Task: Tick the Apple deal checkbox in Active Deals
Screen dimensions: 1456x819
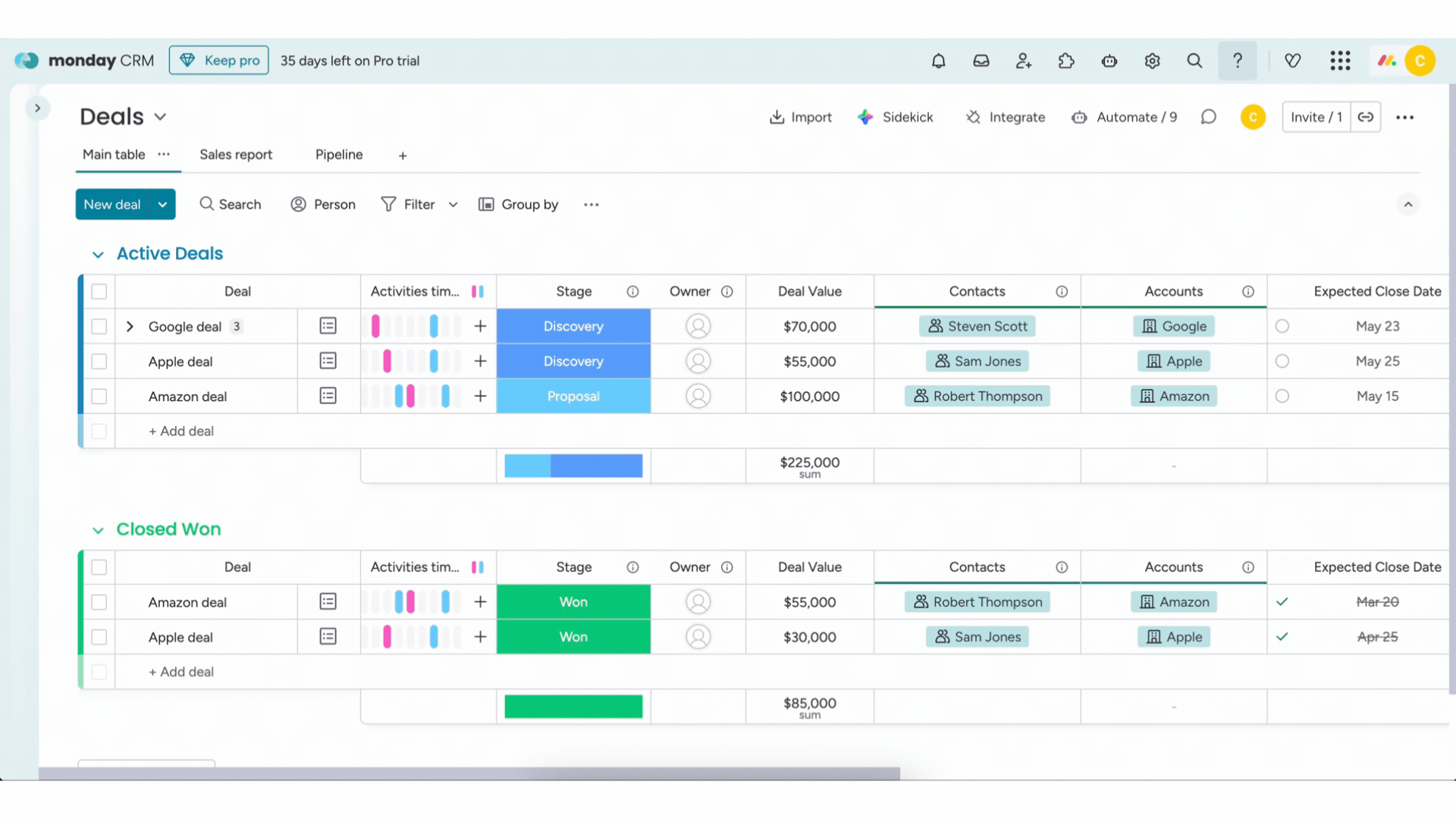Action: pos(99,362)
